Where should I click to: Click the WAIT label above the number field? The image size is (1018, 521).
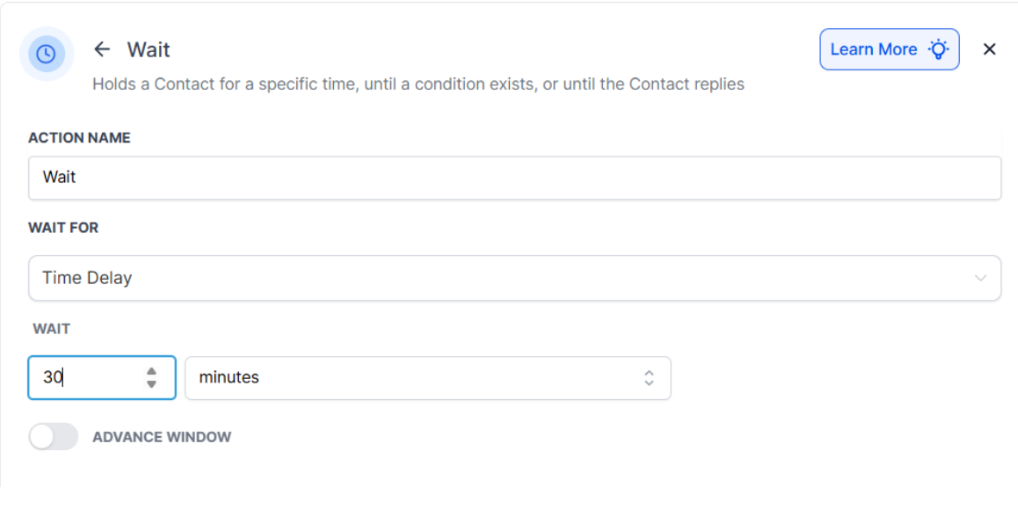52,328
